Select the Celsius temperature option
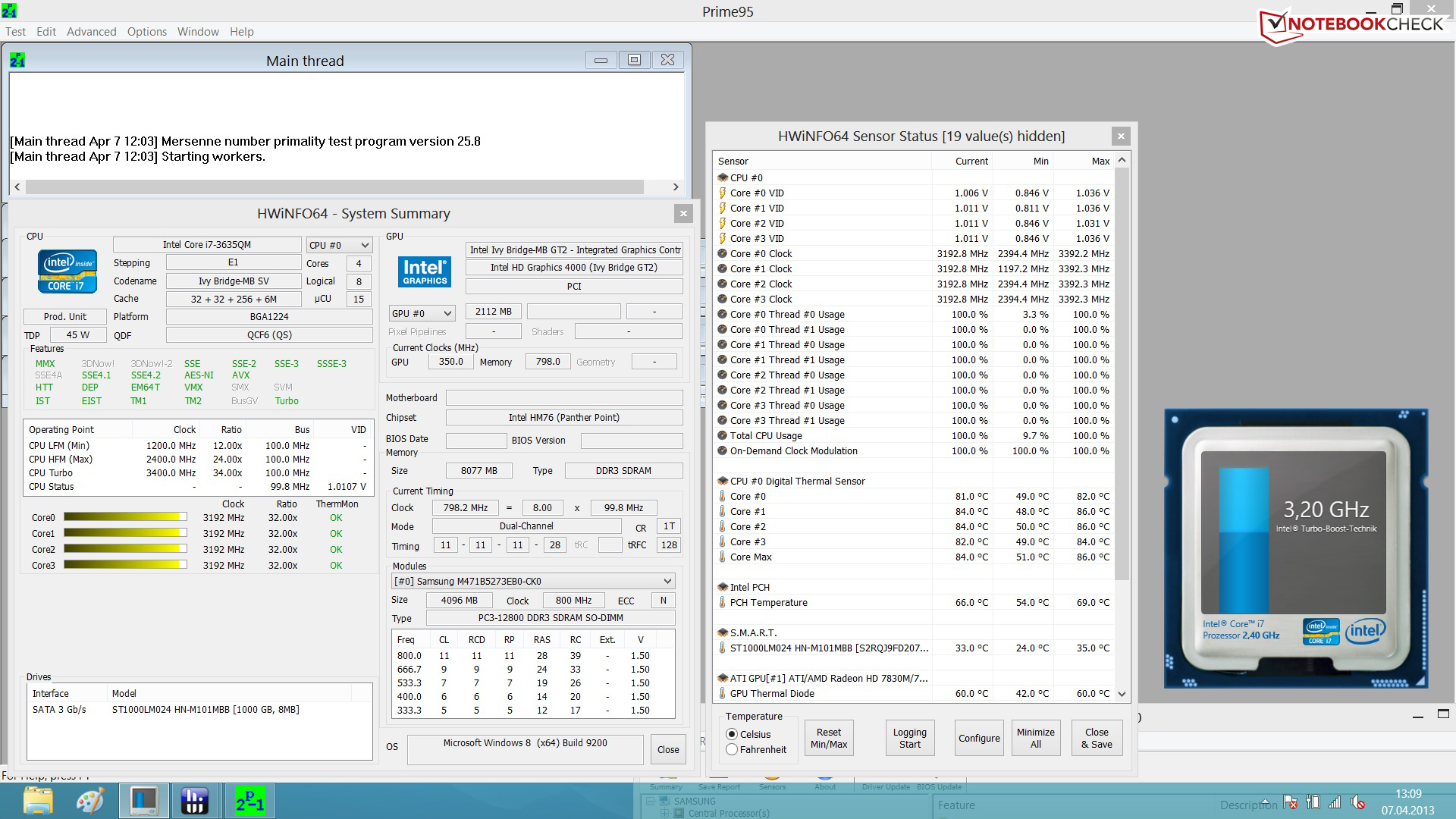The width and height of the screenshot is (1456, 819). (x=732, y=734)
